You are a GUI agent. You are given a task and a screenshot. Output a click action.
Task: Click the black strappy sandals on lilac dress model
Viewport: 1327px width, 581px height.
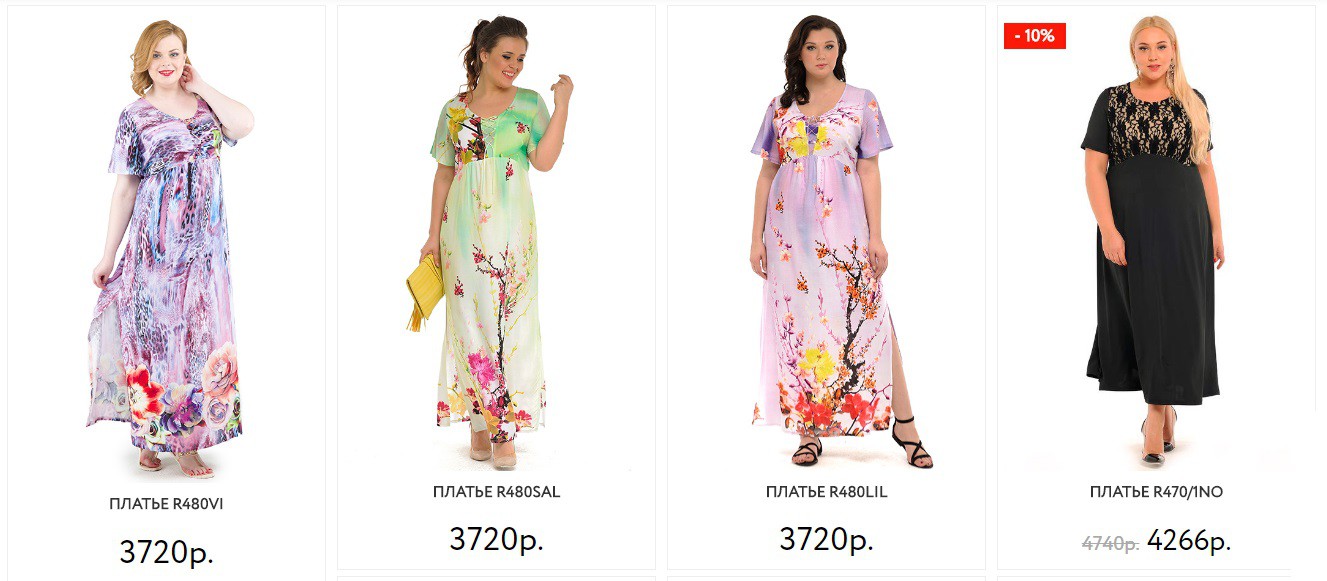coord(862,442)
